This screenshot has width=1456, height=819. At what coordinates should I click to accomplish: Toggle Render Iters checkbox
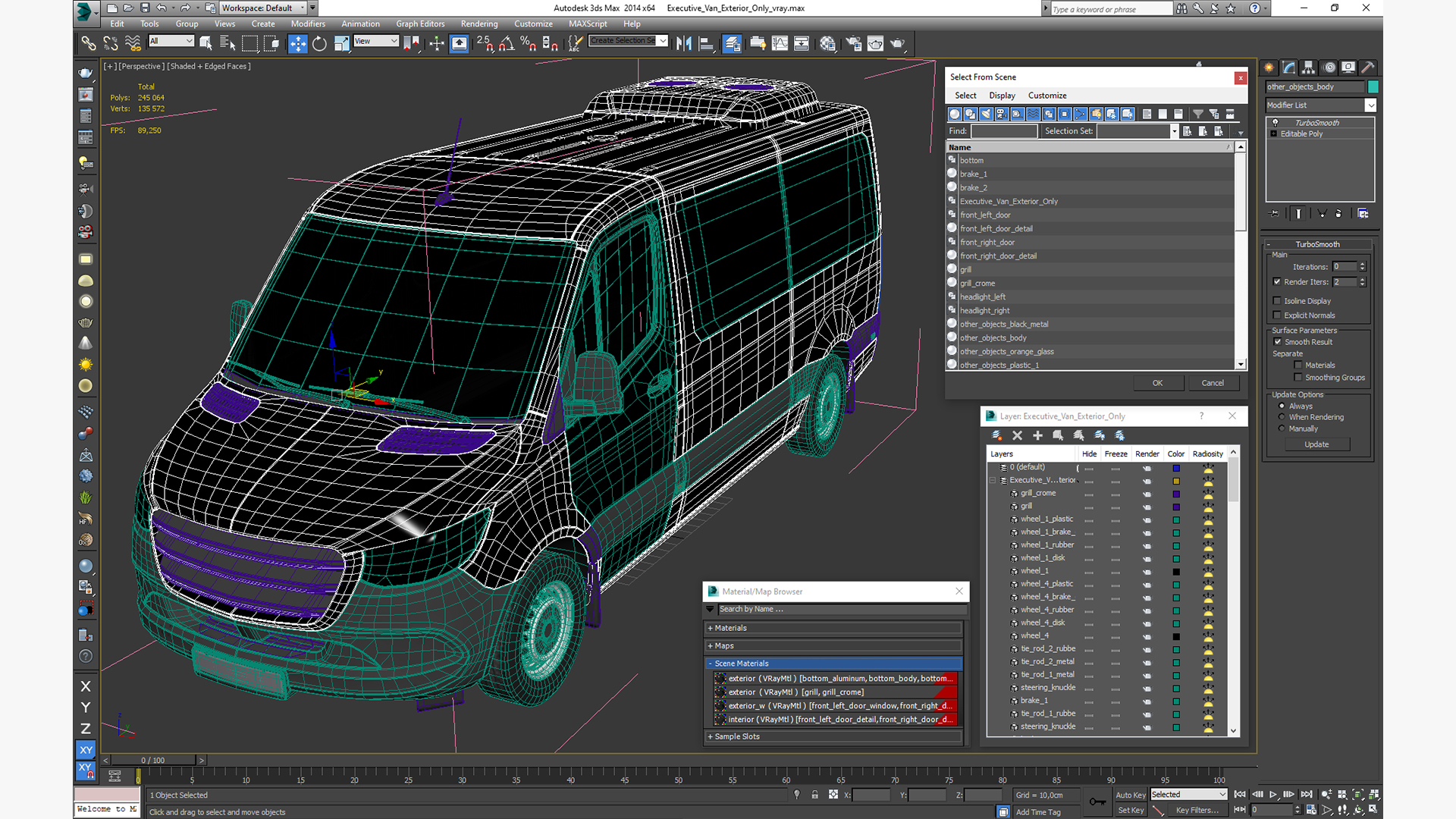[x=1277, y=281]
